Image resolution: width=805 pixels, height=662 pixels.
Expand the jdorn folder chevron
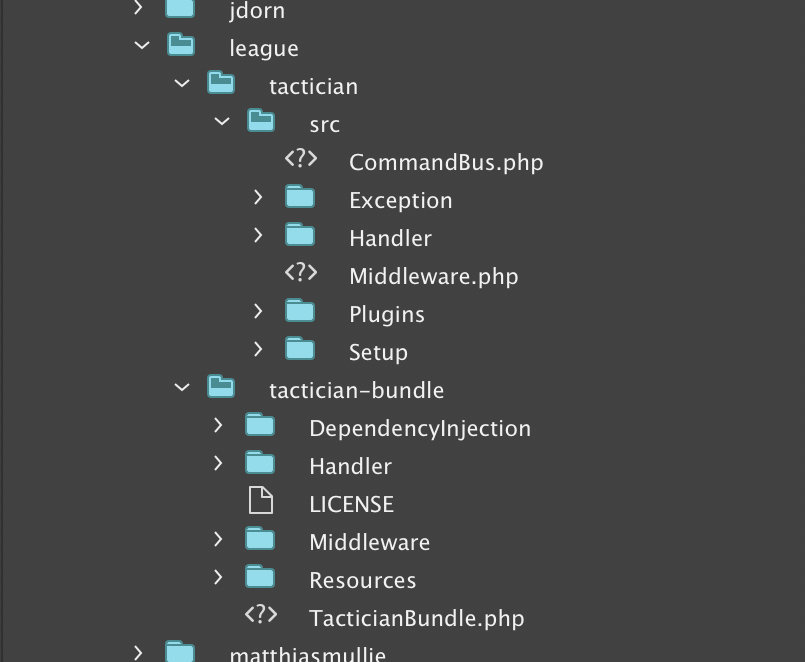pyautogui.click(x=139, y=10)
